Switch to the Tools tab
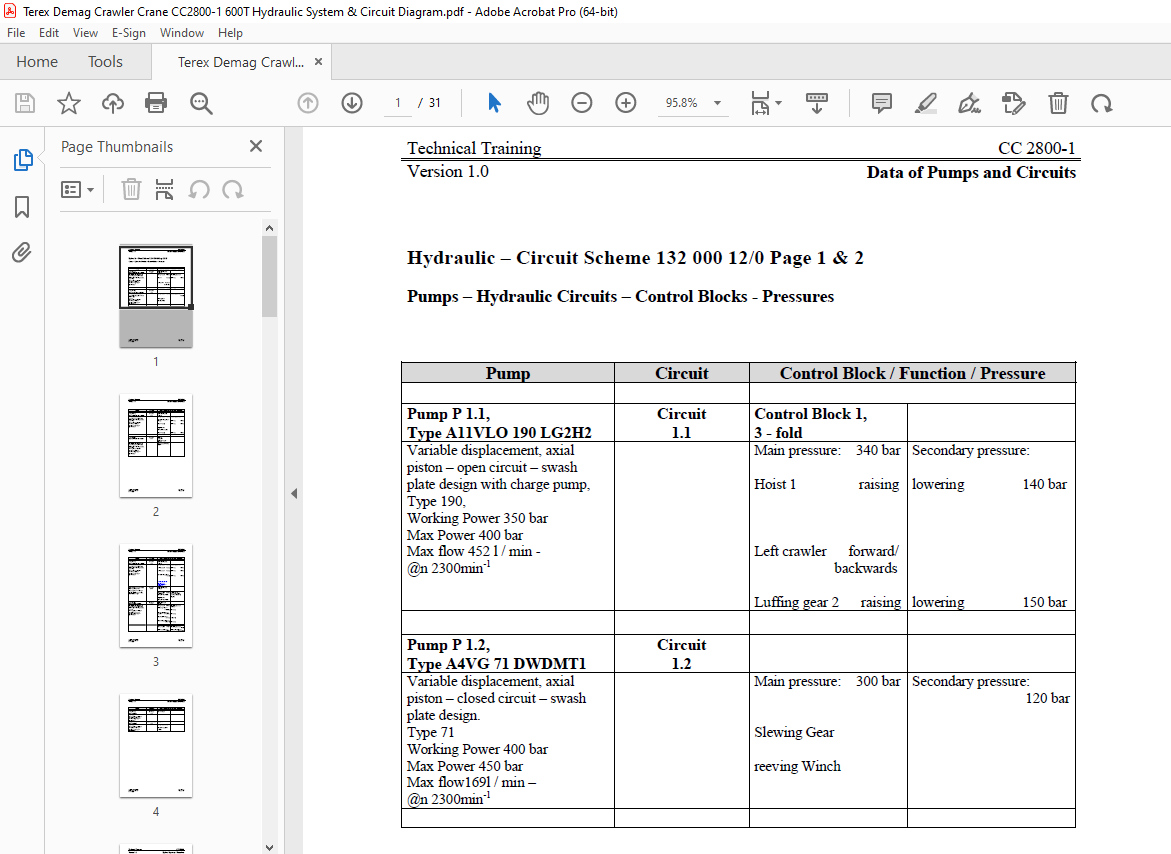1171x854 pixels. coord(105,62)
